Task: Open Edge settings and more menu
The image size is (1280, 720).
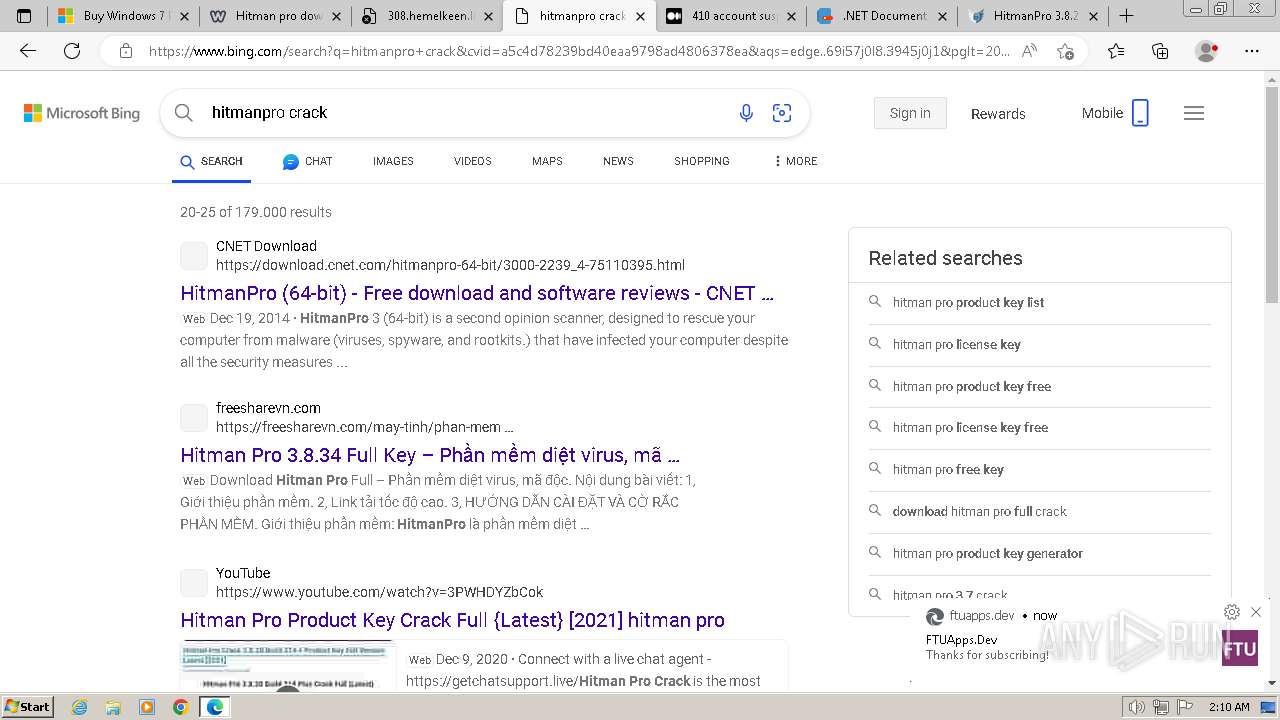Action: (x=1252, y=51)
